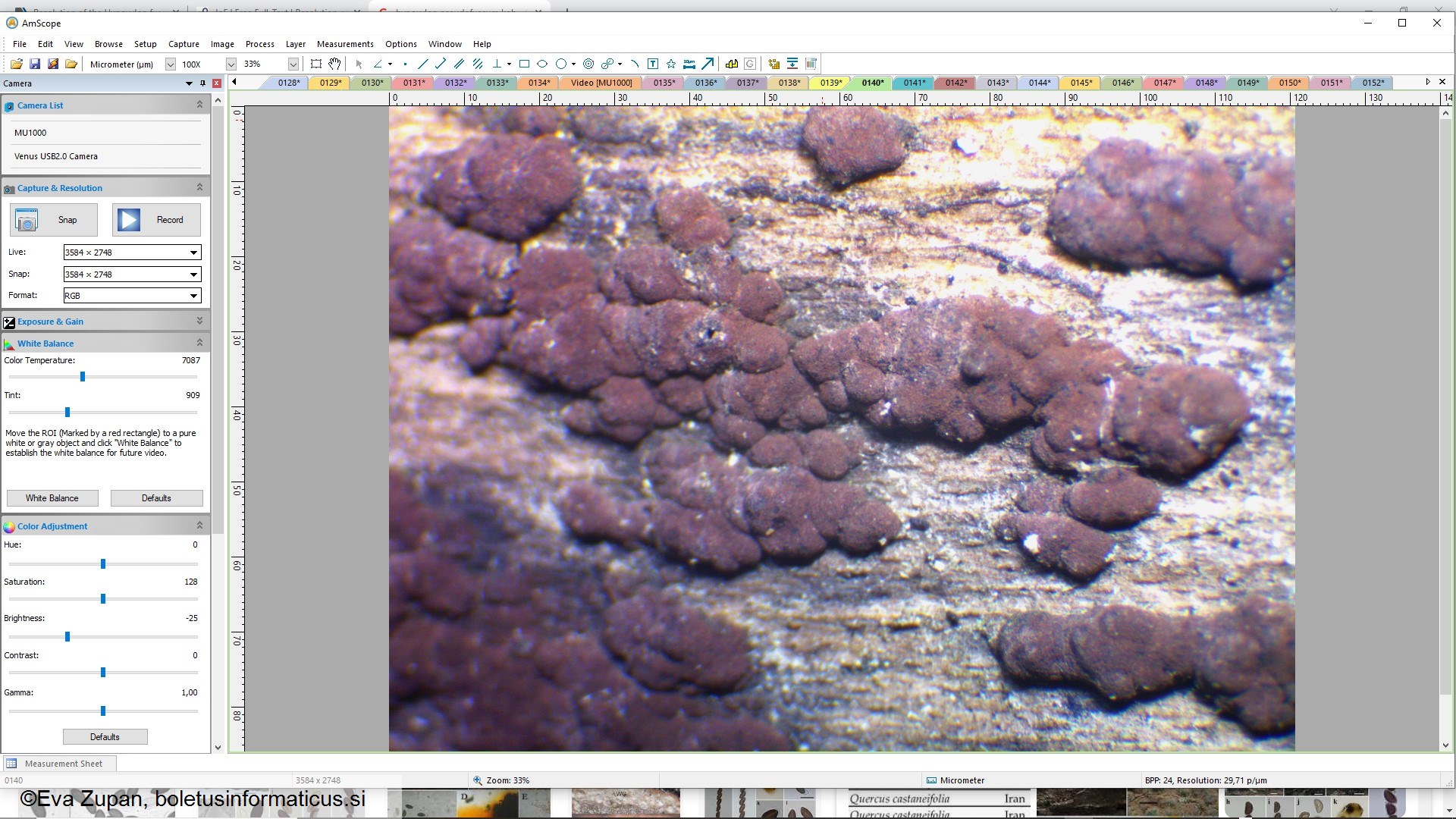Click the Snap capture button
The height and width of the screenshot is (819, 1456).
[x=54, y=220]
